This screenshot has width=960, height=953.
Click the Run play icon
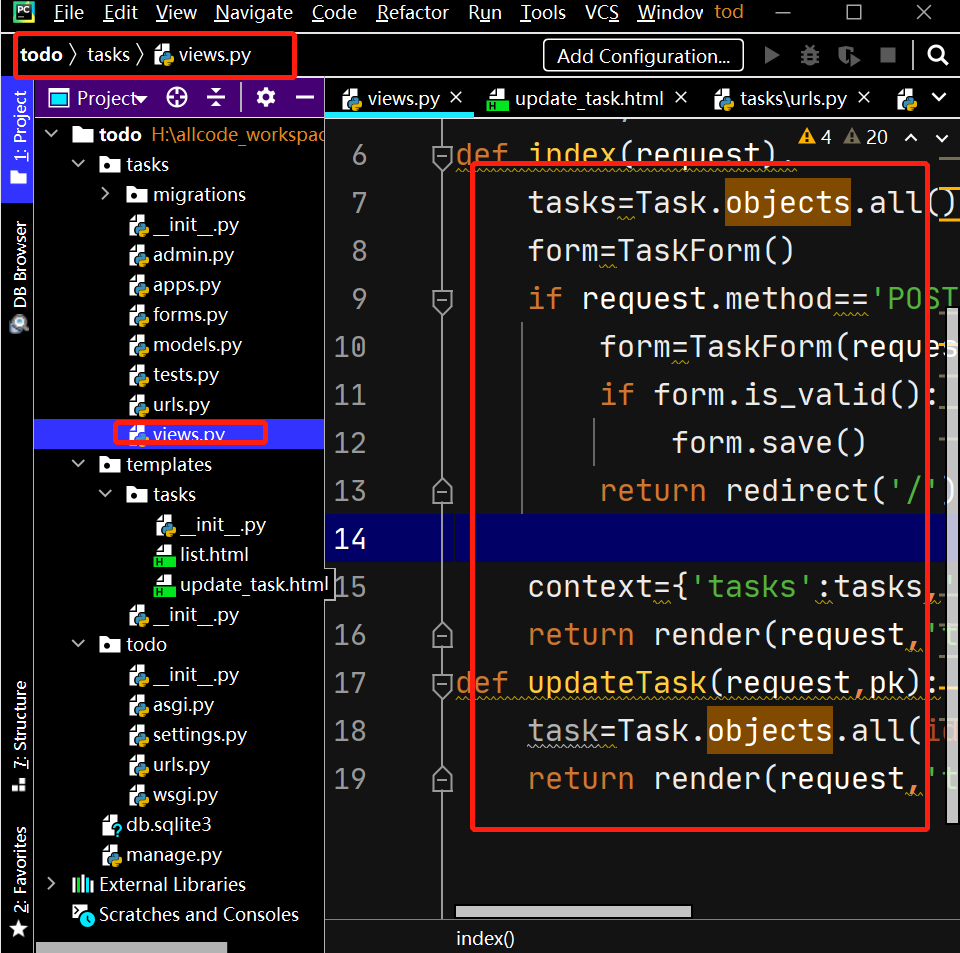click(x=771, y=56)
